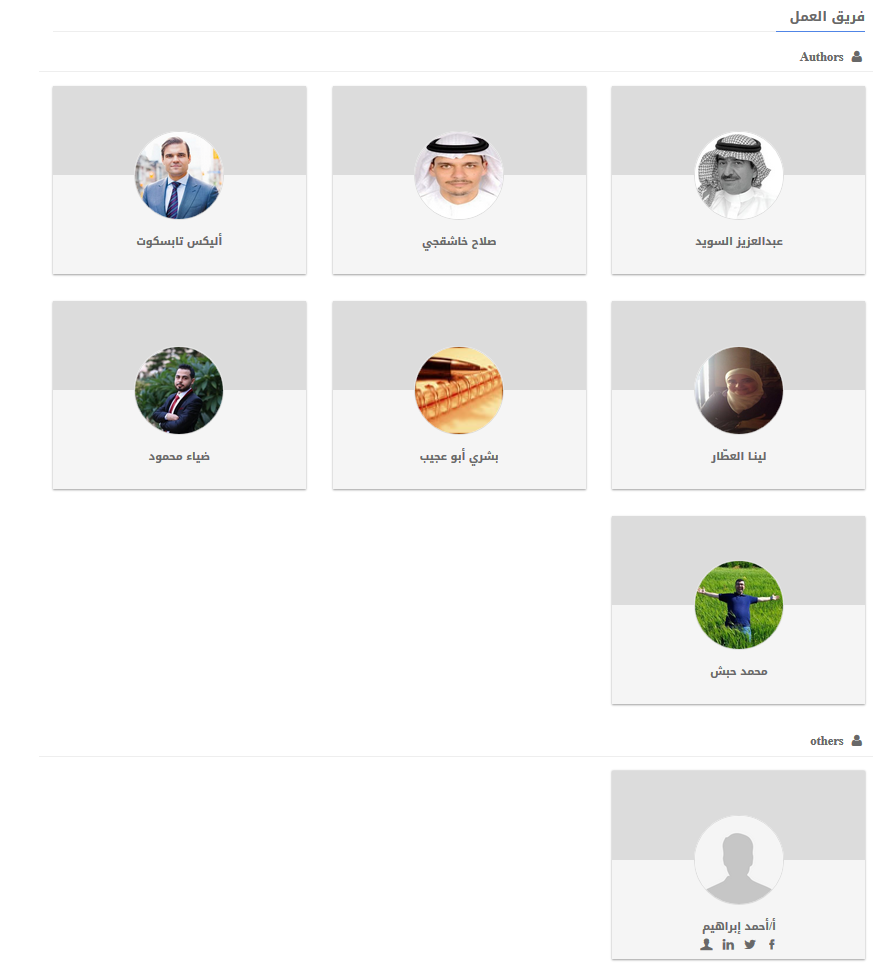Open عبدالعزيز السويد profile photo
This screenshot has width=873, height=973.
point(738,176)
